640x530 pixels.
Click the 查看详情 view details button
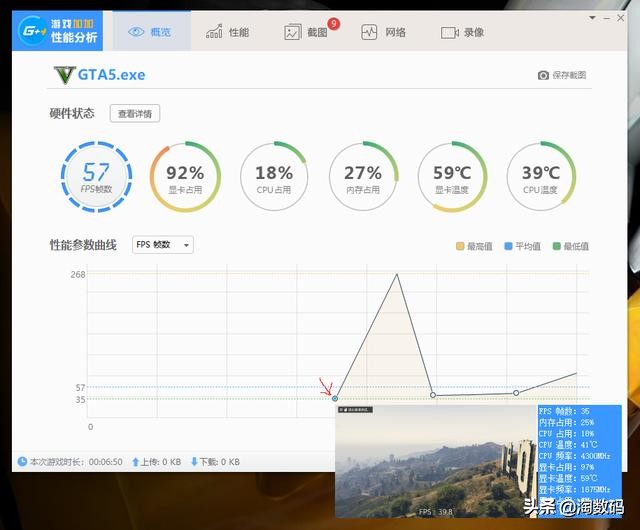[x=135, y=114]
